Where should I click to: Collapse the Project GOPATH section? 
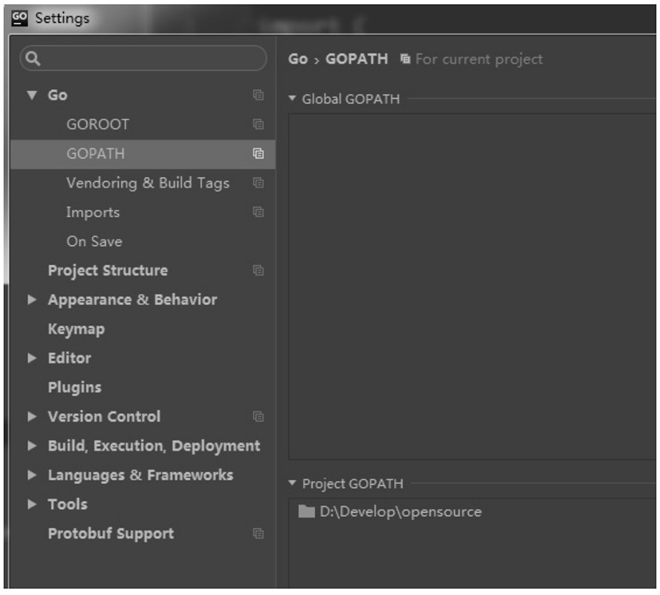click(292, 484)
